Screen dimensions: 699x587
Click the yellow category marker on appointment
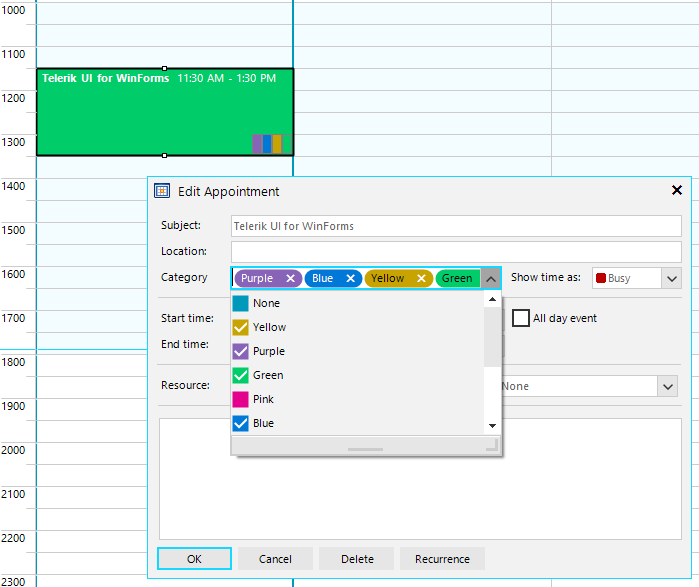click(x=277, y=144)
